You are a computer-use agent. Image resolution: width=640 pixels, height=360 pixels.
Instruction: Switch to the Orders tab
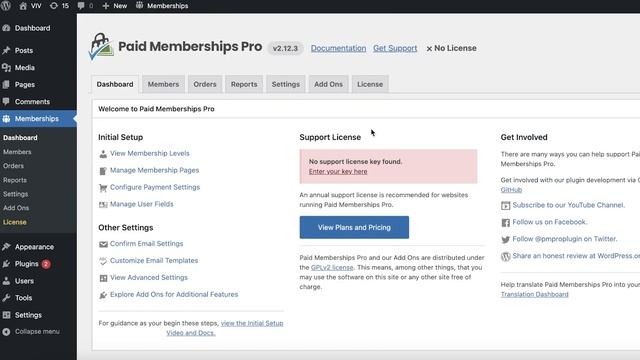point(205,84)
